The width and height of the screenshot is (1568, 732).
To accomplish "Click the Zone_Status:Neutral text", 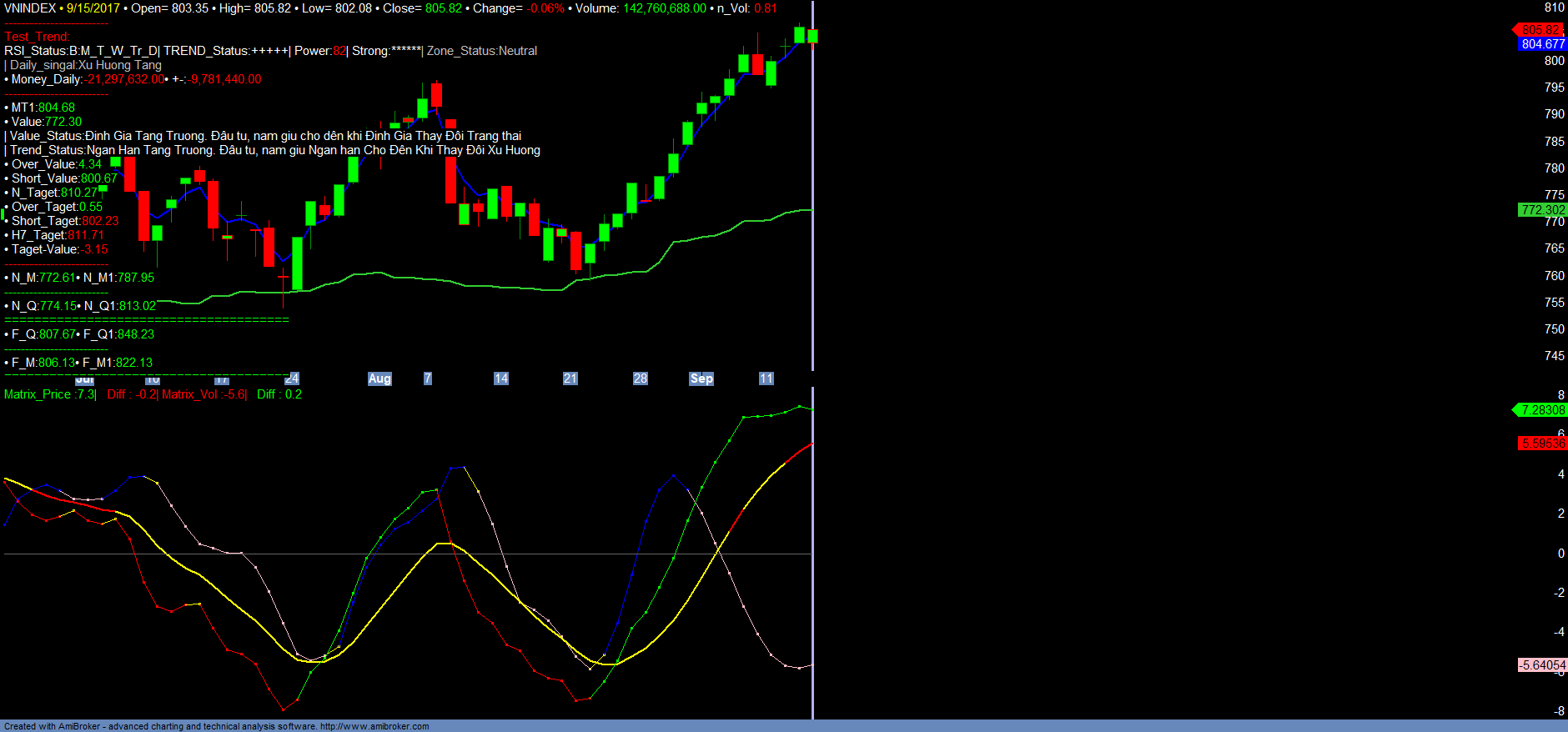I will click(x=482, y=51).
